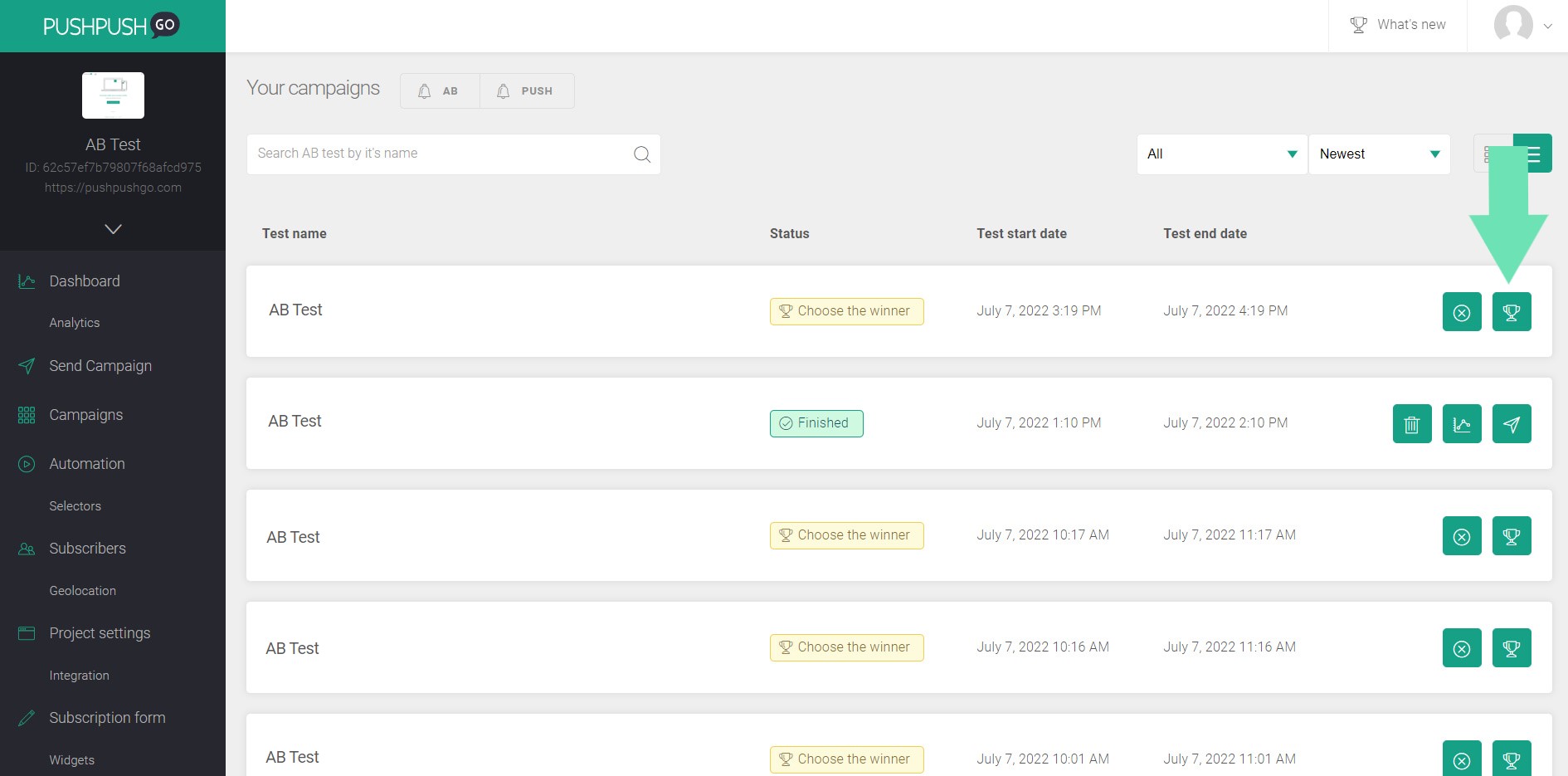Open Send Campaign in sidebar
This screenshot has height=776, width=1568.
100,366
